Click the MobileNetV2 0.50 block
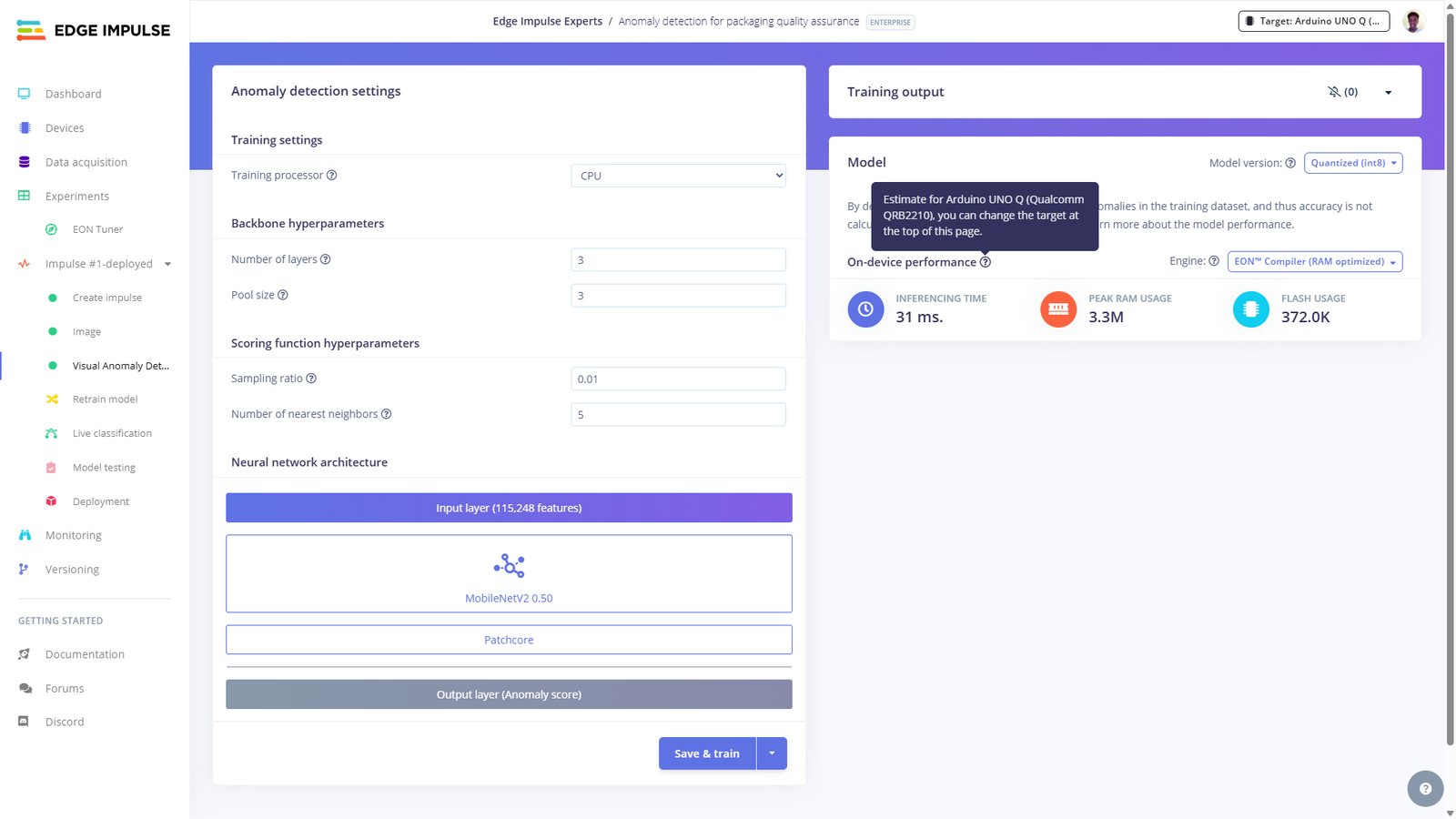This screenshot has width=1456, height=819. pyautogui.click(x=509, y=573)
